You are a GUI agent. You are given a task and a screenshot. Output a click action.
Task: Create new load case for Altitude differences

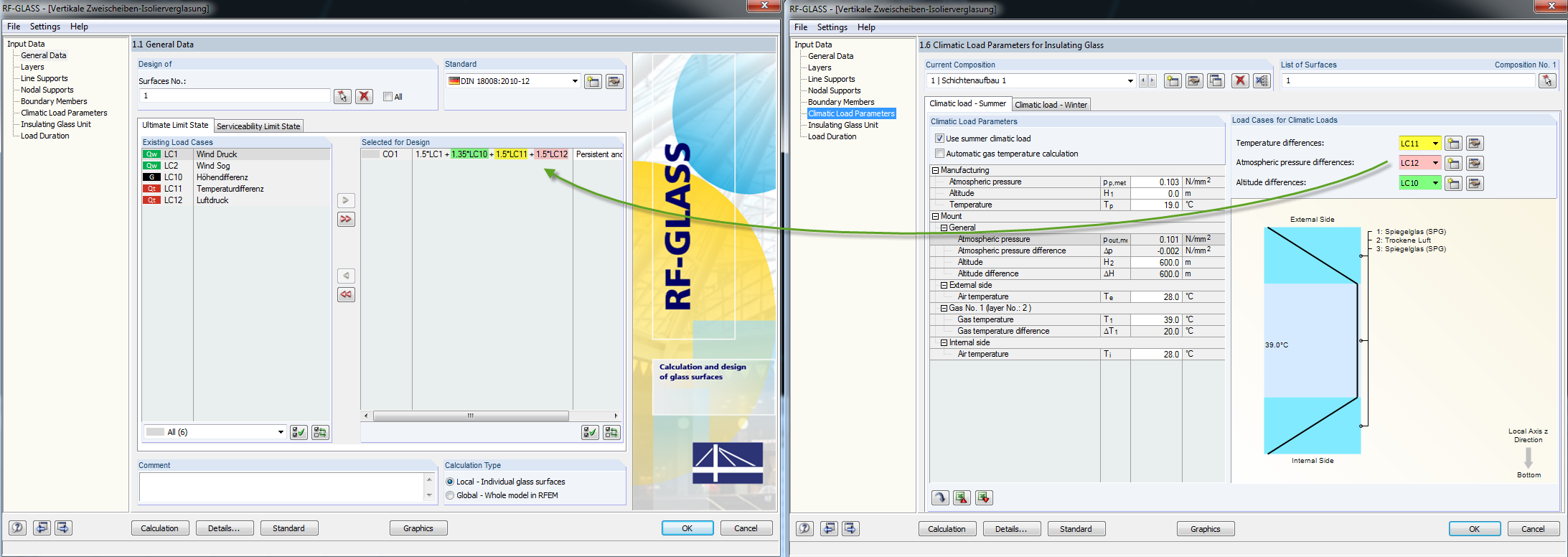[1453, 183]
